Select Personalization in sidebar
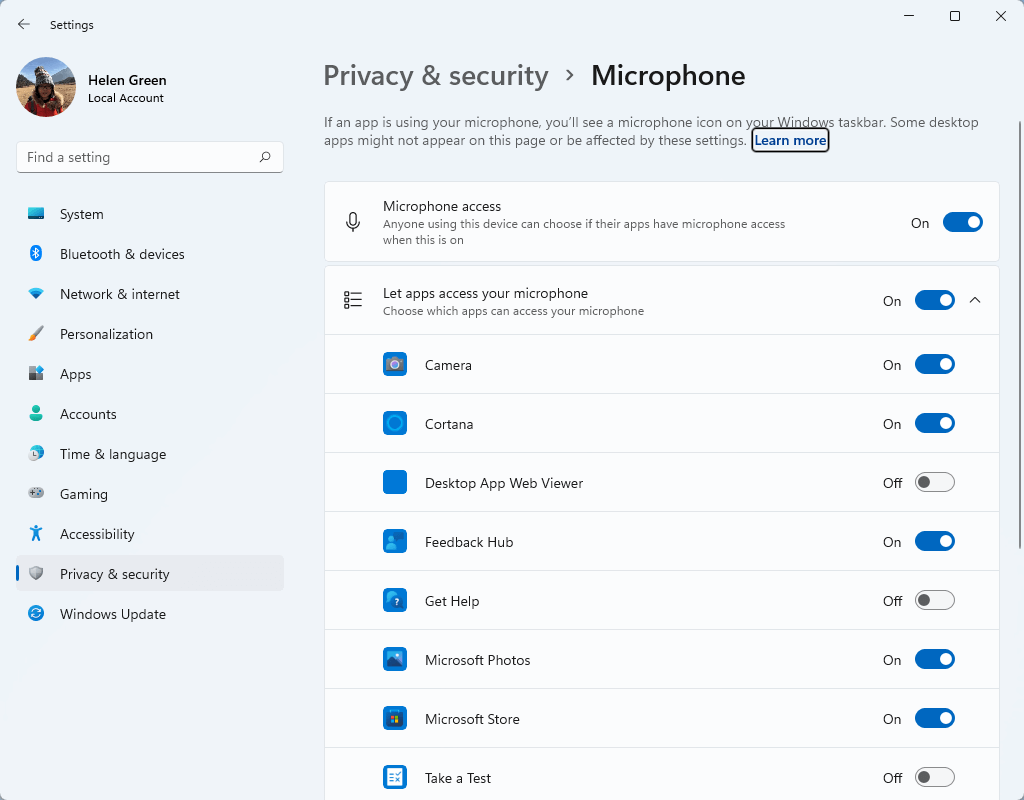The width and height of the screenshot is (1024, 800). tap(150, 334)
